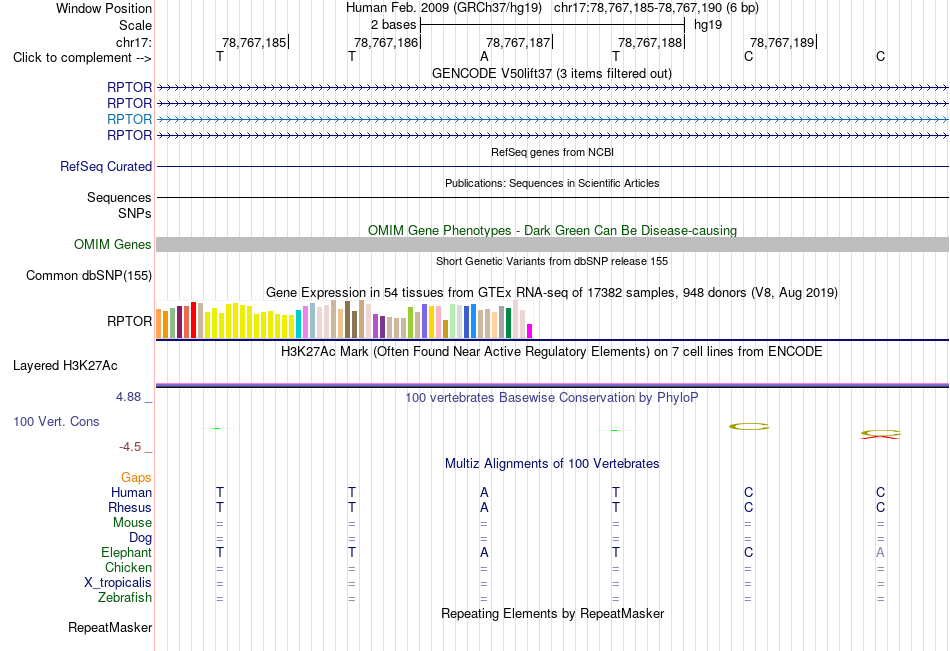The width and height of the screenshot is (950, 651).
Task: Click position label 78,767,185
Action: (254, 42)
